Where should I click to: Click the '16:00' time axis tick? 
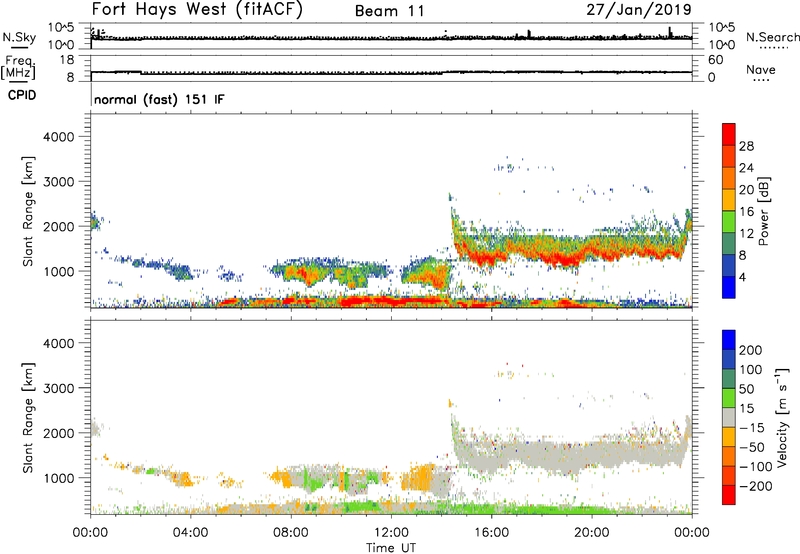491,533
